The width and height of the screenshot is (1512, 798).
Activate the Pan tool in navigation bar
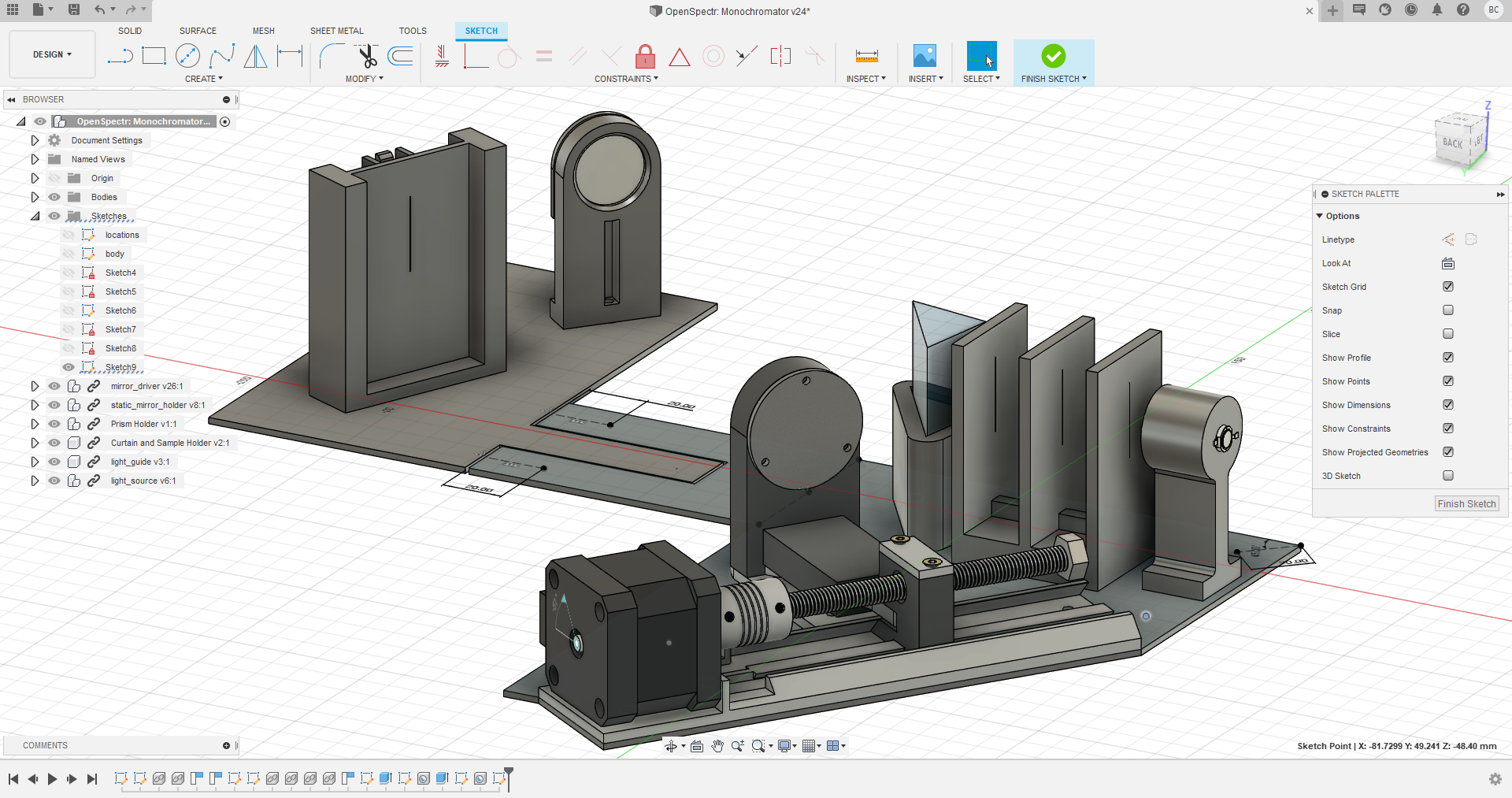[717, 745]
